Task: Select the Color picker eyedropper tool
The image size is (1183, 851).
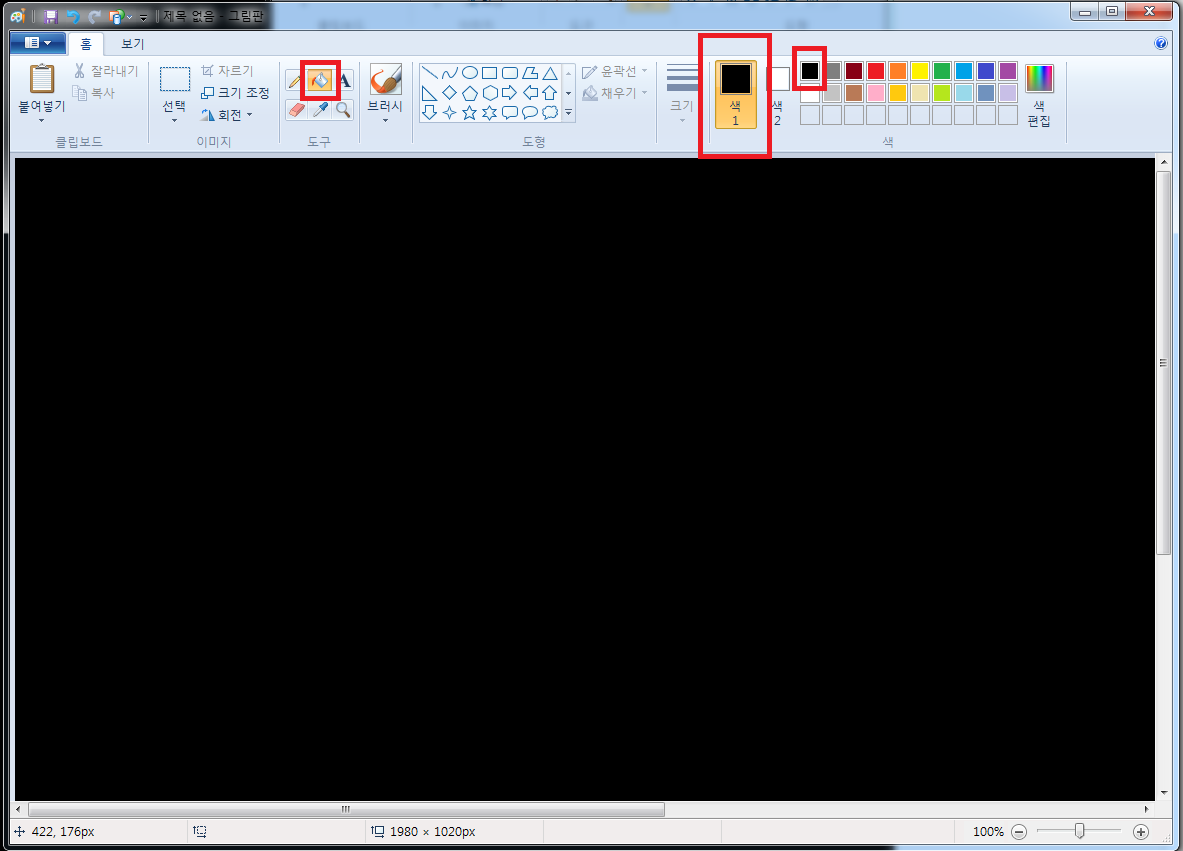Action: [321, 110]
